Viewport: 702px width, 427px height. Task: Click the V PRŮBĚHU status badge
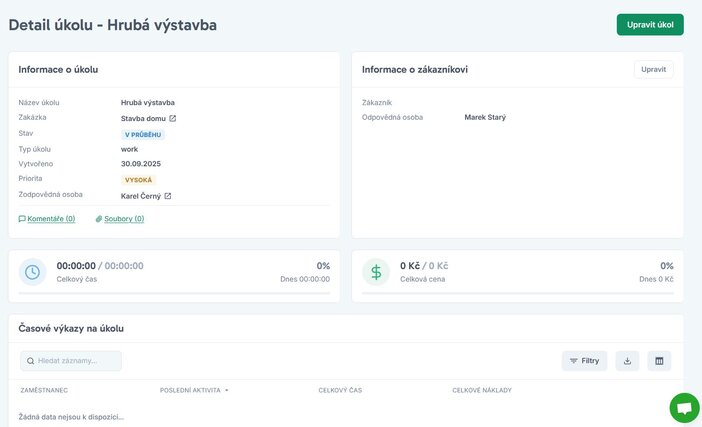tap(143, 134)
